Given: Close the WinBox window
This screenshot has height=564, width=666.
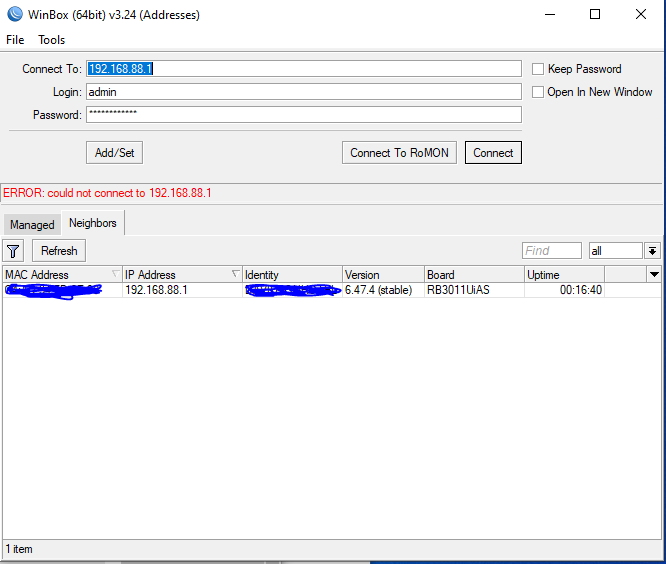Looking at the screenshot, I should point(641,14).
